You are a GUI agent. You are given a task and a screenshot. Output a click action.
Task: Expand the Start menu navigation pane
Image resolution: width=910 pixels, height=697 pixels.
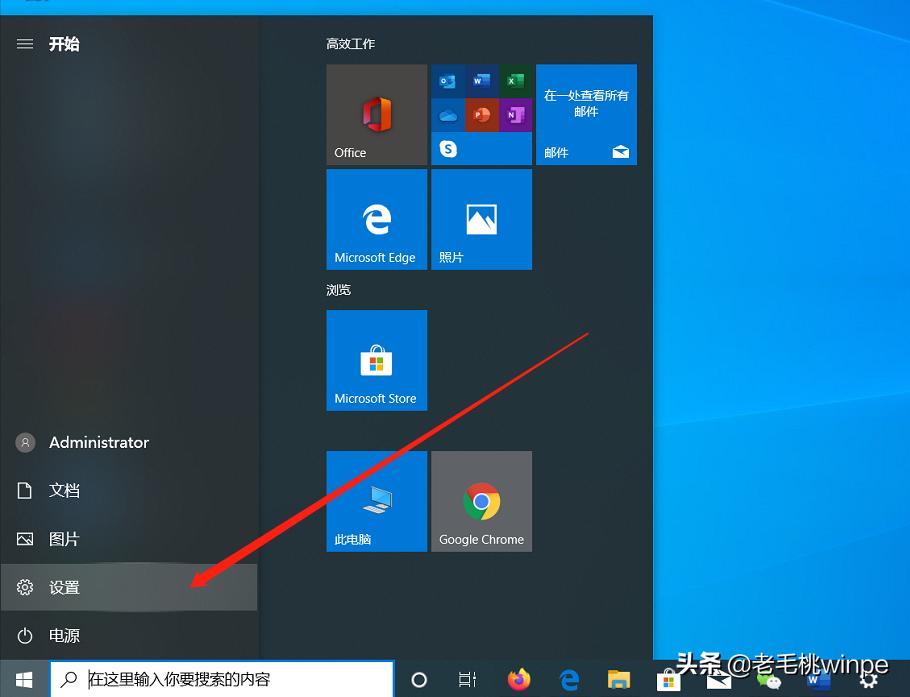24,43
